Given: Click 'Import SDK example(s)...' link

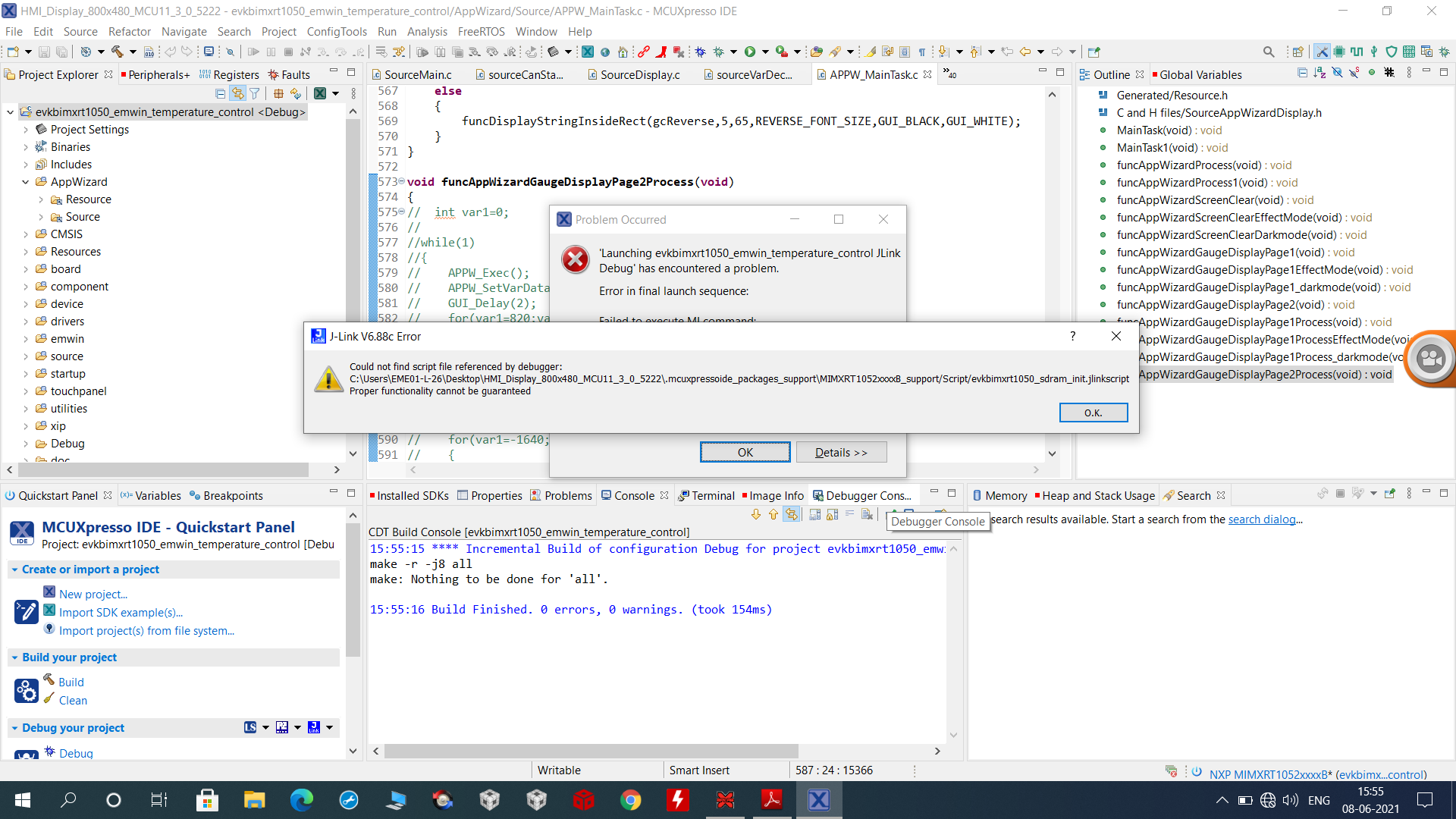Looking at the screenshot, I should (x=121, y=613).
